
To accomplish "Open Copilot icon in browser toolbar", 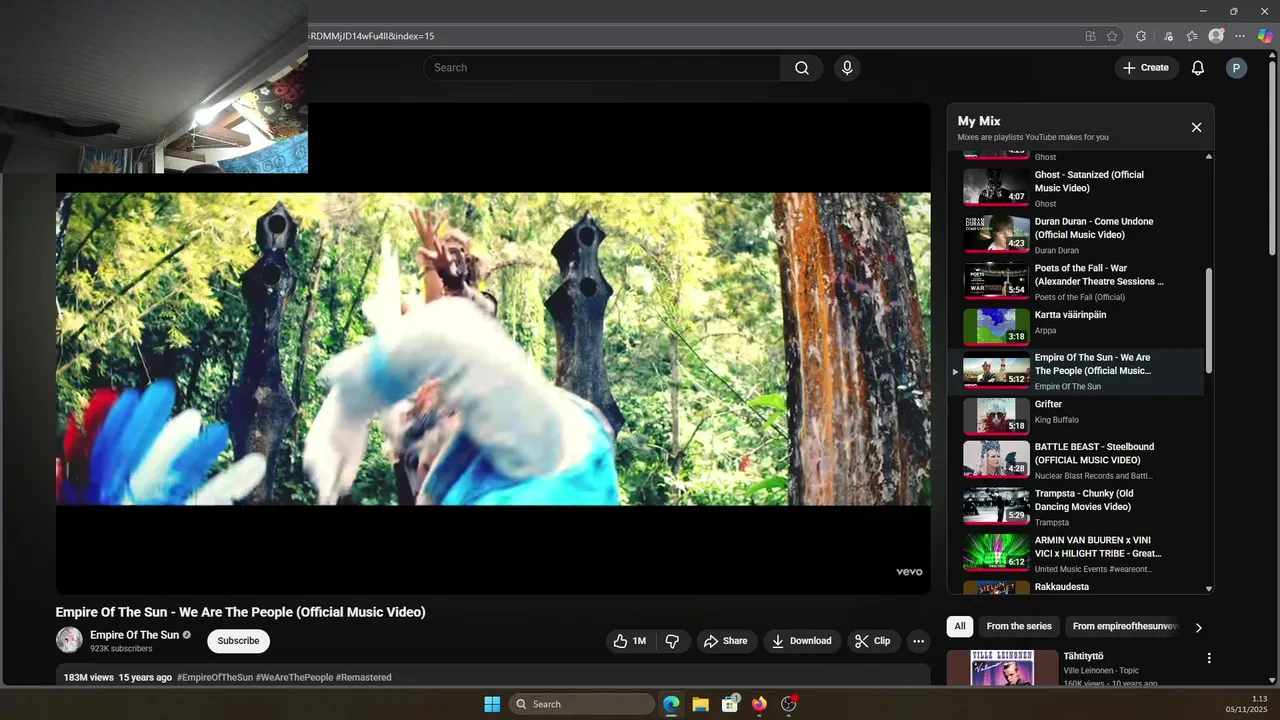I will [1265, 36].
